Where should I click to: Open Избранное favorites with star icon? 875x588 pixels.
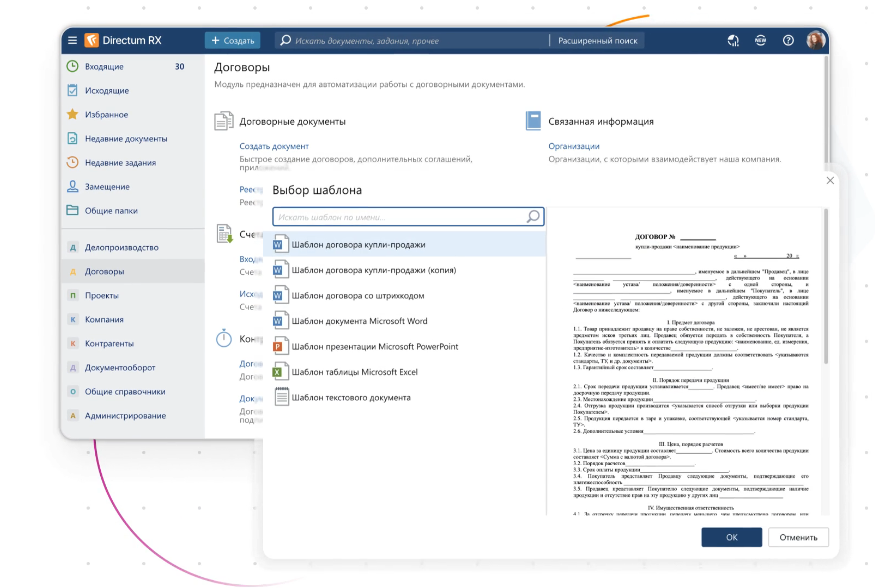coord(106,115)
